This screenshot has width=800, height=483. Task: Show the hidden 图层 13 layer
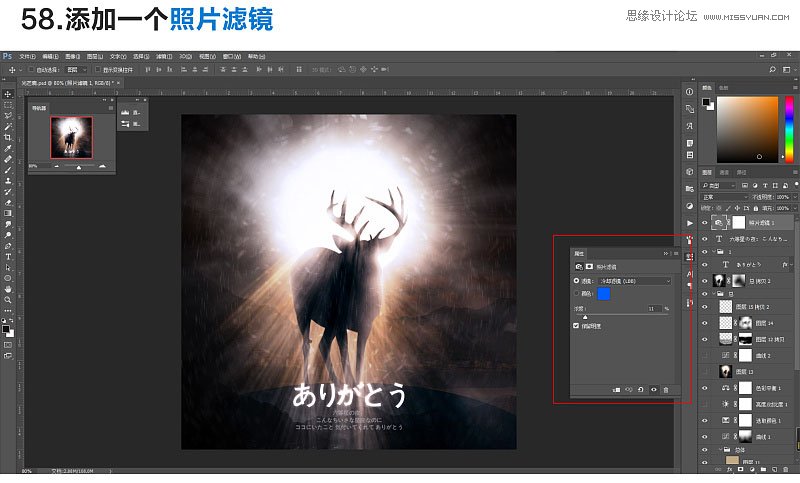pyautogui.click(x=705, y=372)
